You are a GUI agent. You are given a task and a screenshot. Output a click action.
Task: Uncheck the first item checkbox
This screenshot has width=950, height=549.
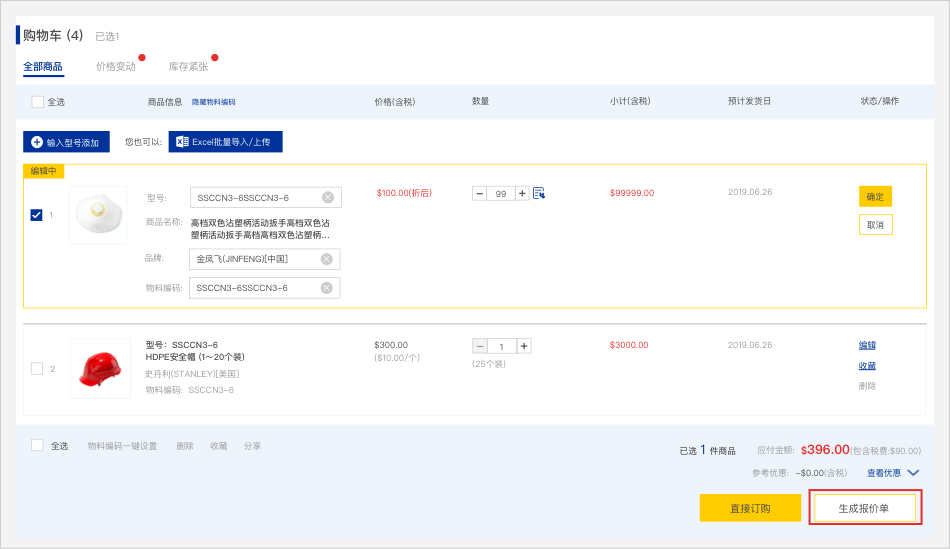[x=37, y=215]
